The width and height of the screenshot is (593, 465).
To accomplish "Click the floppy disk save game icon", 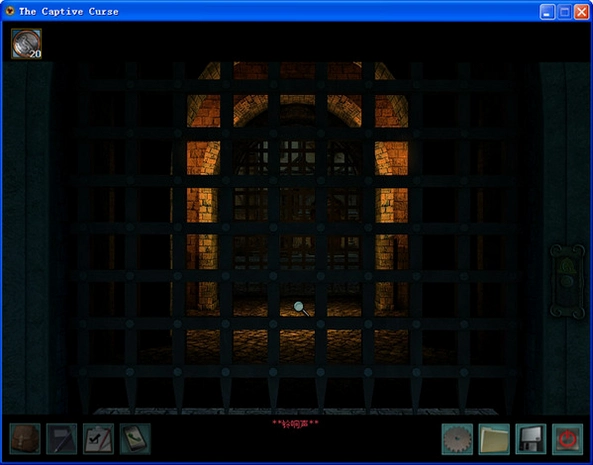I will 531,439.
